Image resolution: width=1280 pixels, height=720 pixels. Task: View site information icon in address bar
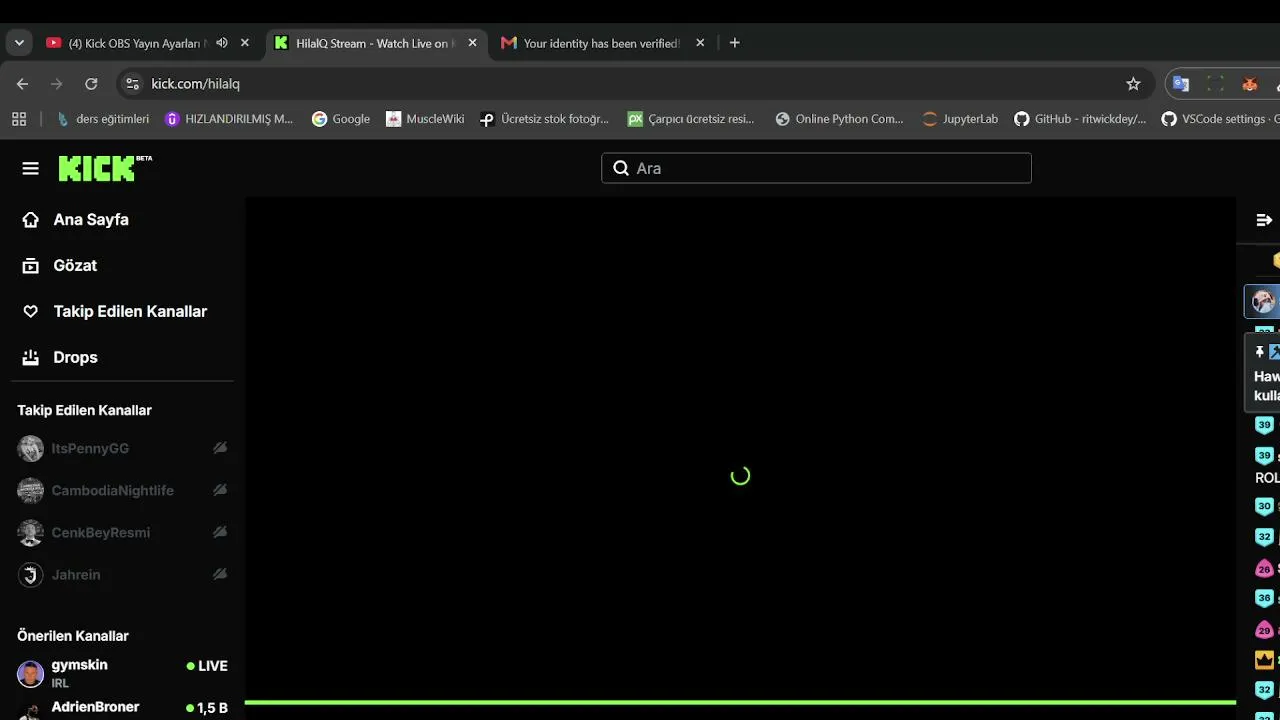tap(132, 84)
